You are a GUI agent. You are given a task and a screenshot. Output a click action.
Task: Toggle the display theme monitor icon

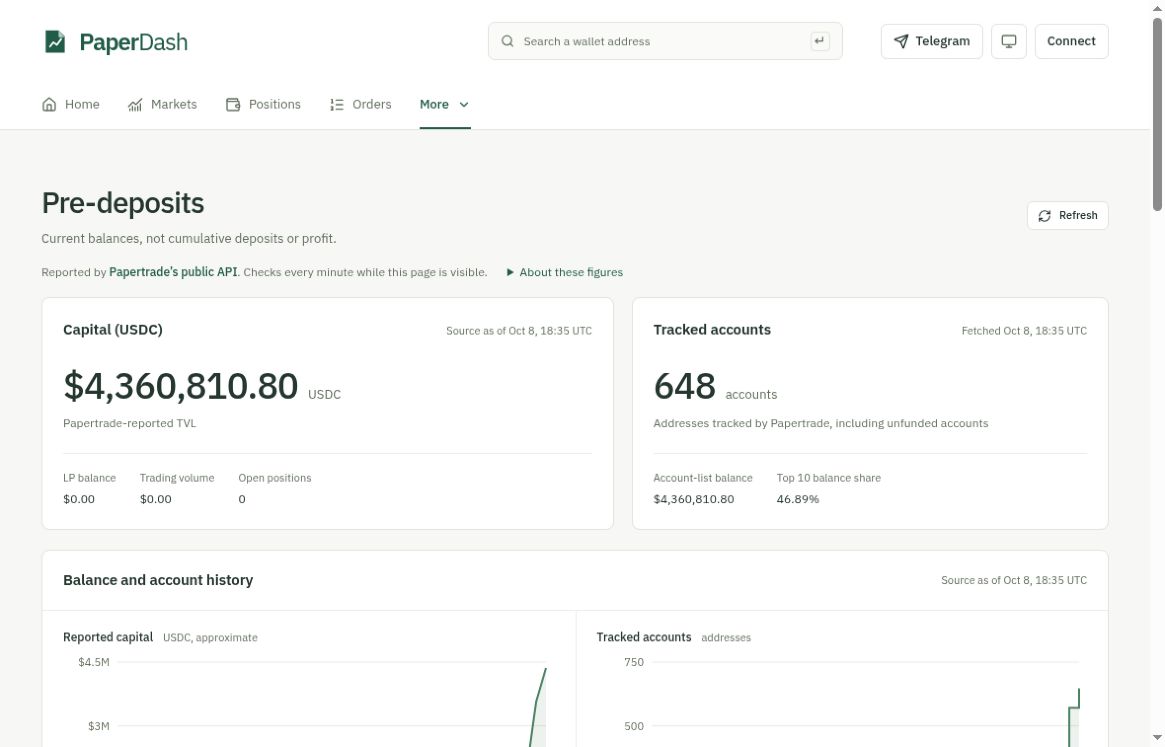click(x=1009, y=41)
